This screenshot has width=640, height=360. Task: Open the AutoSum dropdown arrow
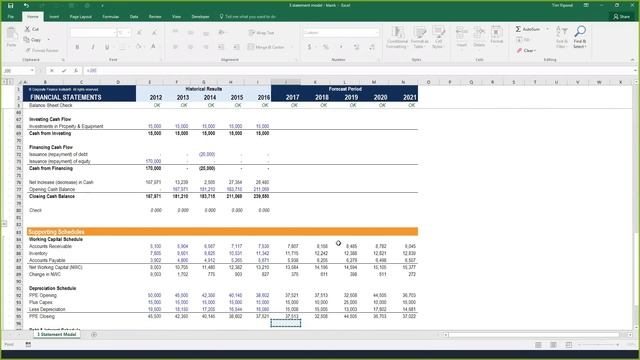(x=547, y=29)
